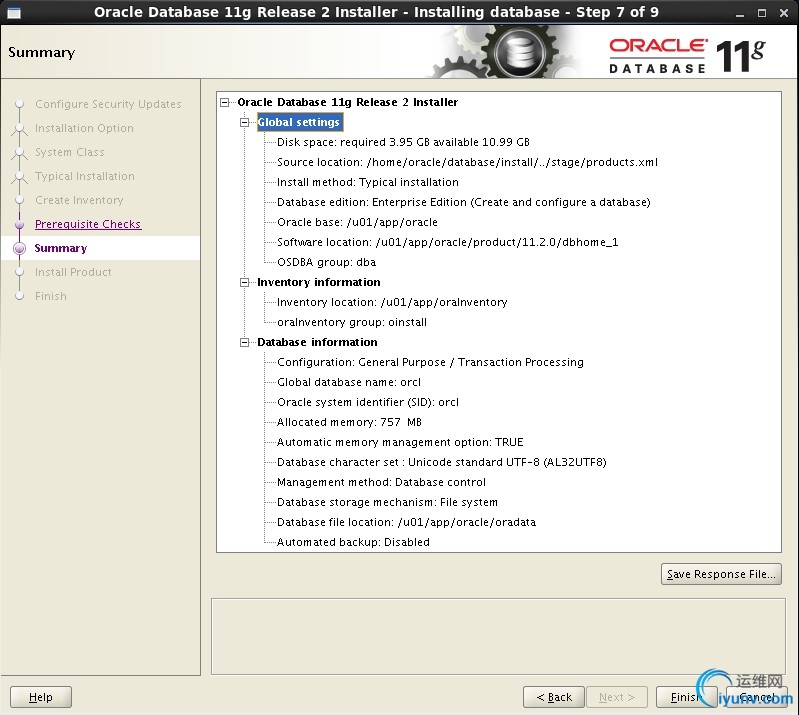Select the Install method: Typical installation row
The height and width of the screenshot is (715, 799).
point(367,182)
